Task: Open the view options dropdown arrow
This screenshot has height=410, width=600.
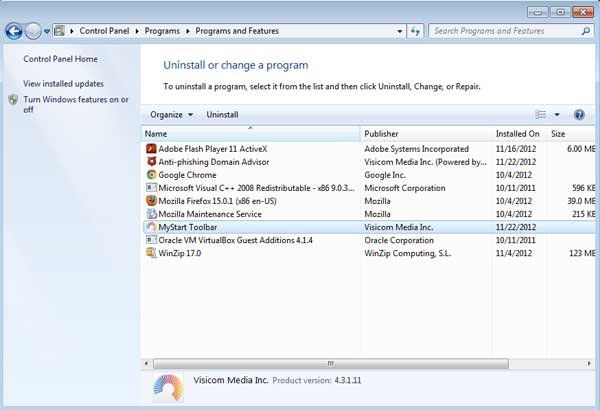Action: coord(557,114)
